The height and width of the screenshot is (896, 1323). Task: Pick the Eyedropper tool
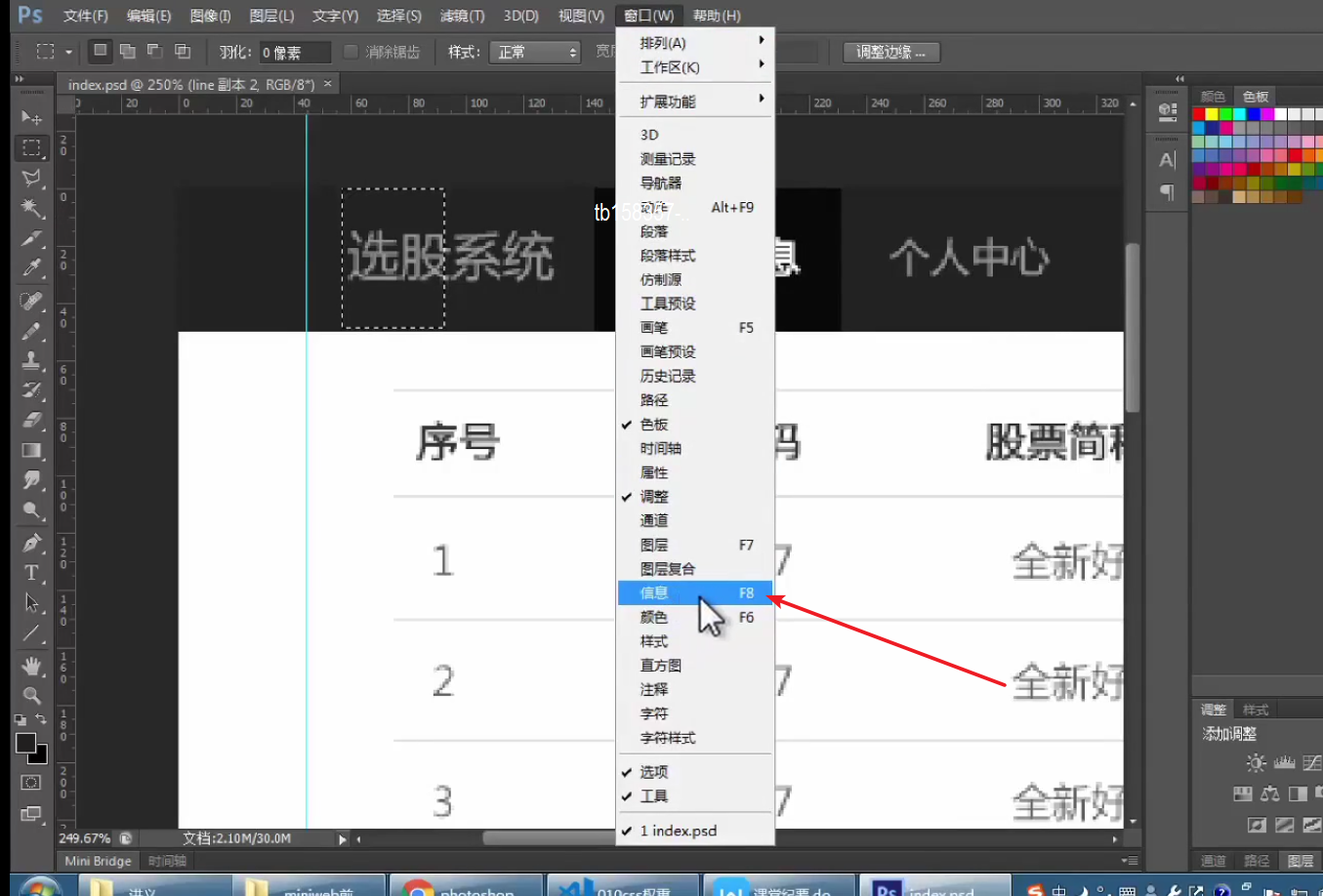(31, 268)
